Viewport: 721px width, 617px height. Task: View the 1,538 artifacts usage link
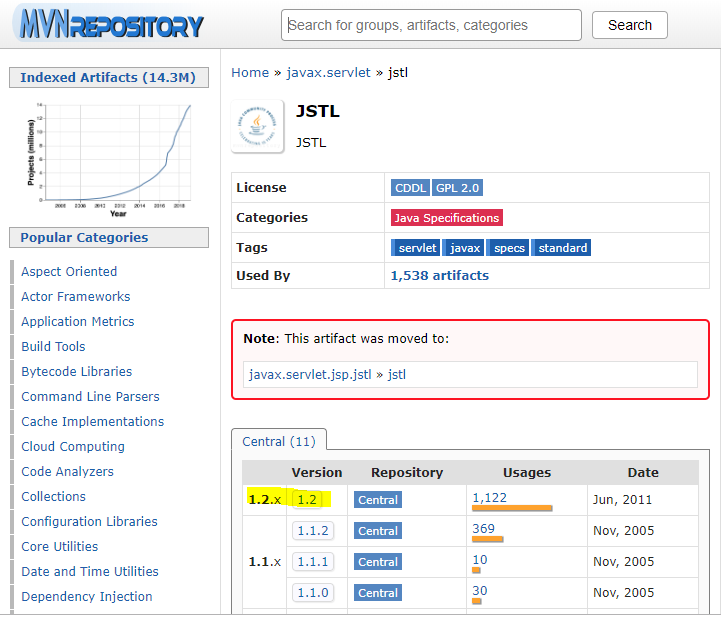pos(440,275)
